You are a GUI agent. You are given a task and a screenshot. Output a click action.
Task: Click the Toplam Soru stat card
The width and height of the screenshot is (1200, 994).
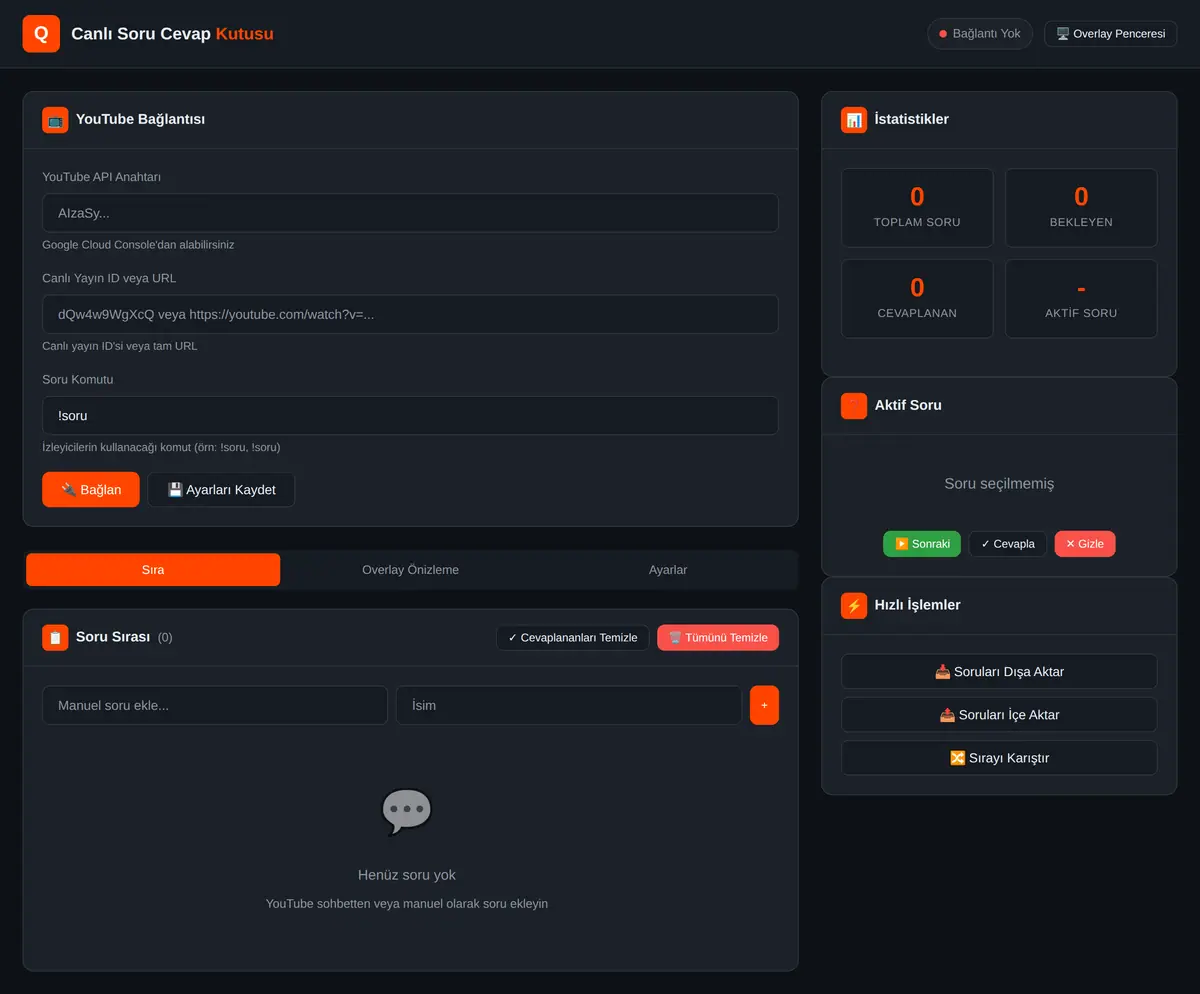click(917, 208)
